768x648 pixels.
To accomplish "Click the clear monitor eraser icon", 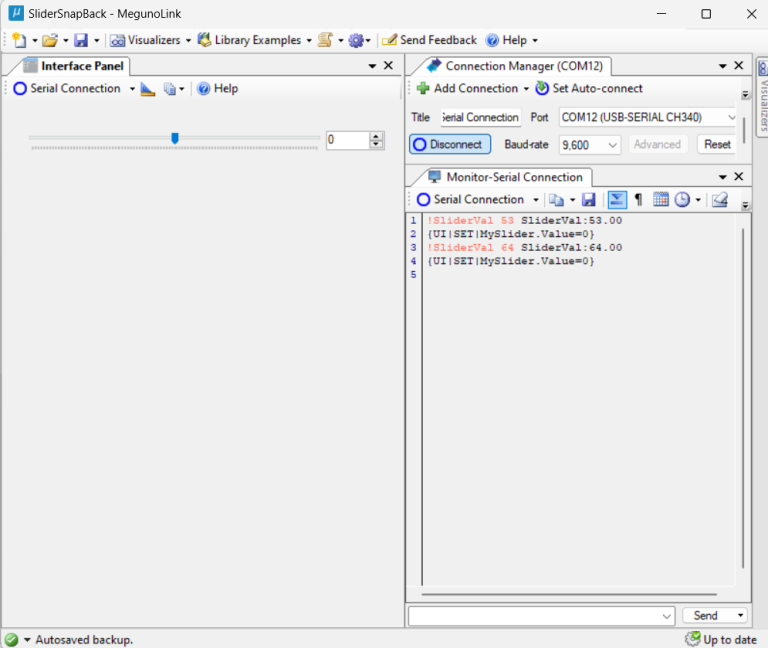I will click(x=719, y=199).
